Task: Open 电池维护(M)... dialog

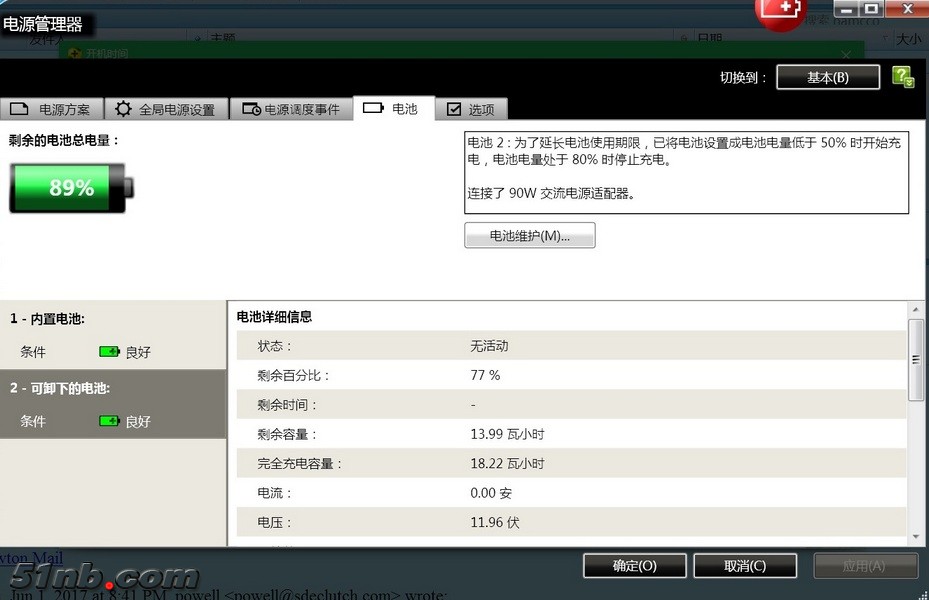Action: (x=529, y=236)
